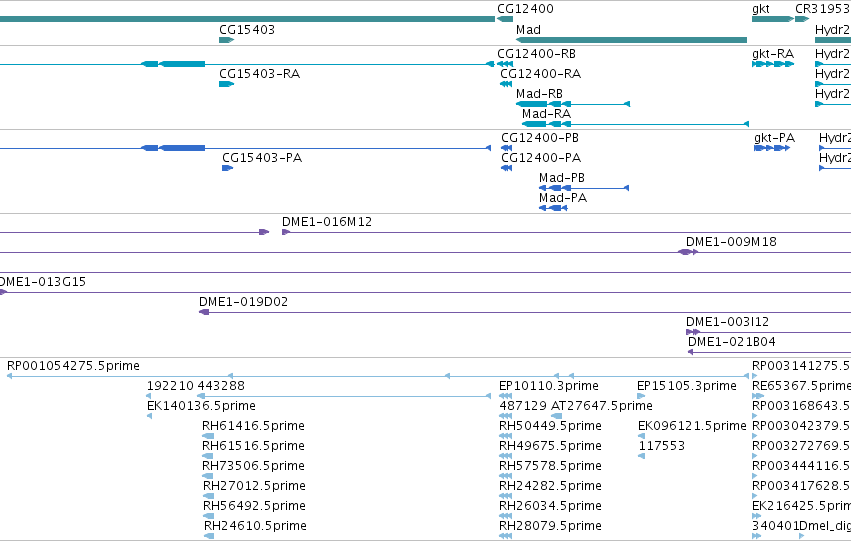
Task: Select the DME1-003I12 clone label
Action: [727, 322]
